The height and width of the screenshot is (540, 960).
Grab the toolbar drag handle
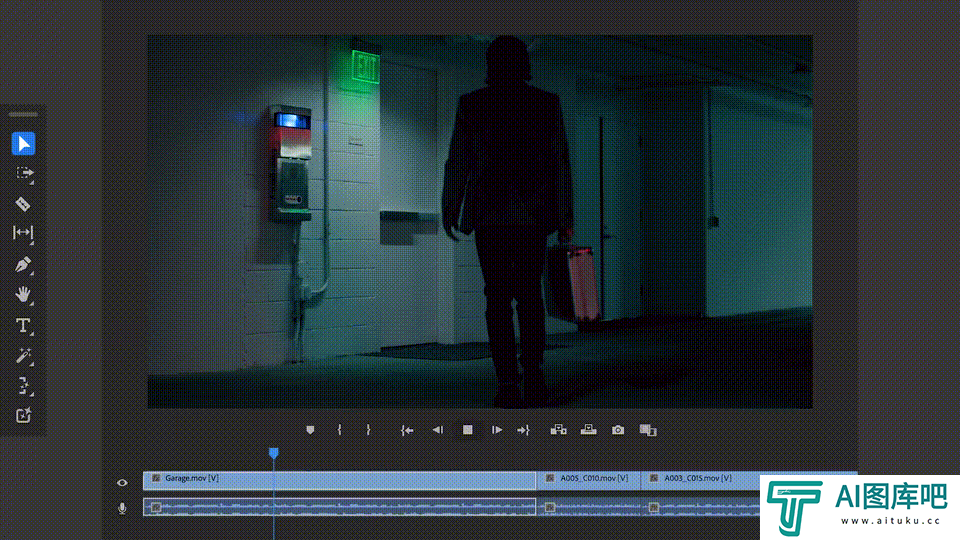point(23,114)
